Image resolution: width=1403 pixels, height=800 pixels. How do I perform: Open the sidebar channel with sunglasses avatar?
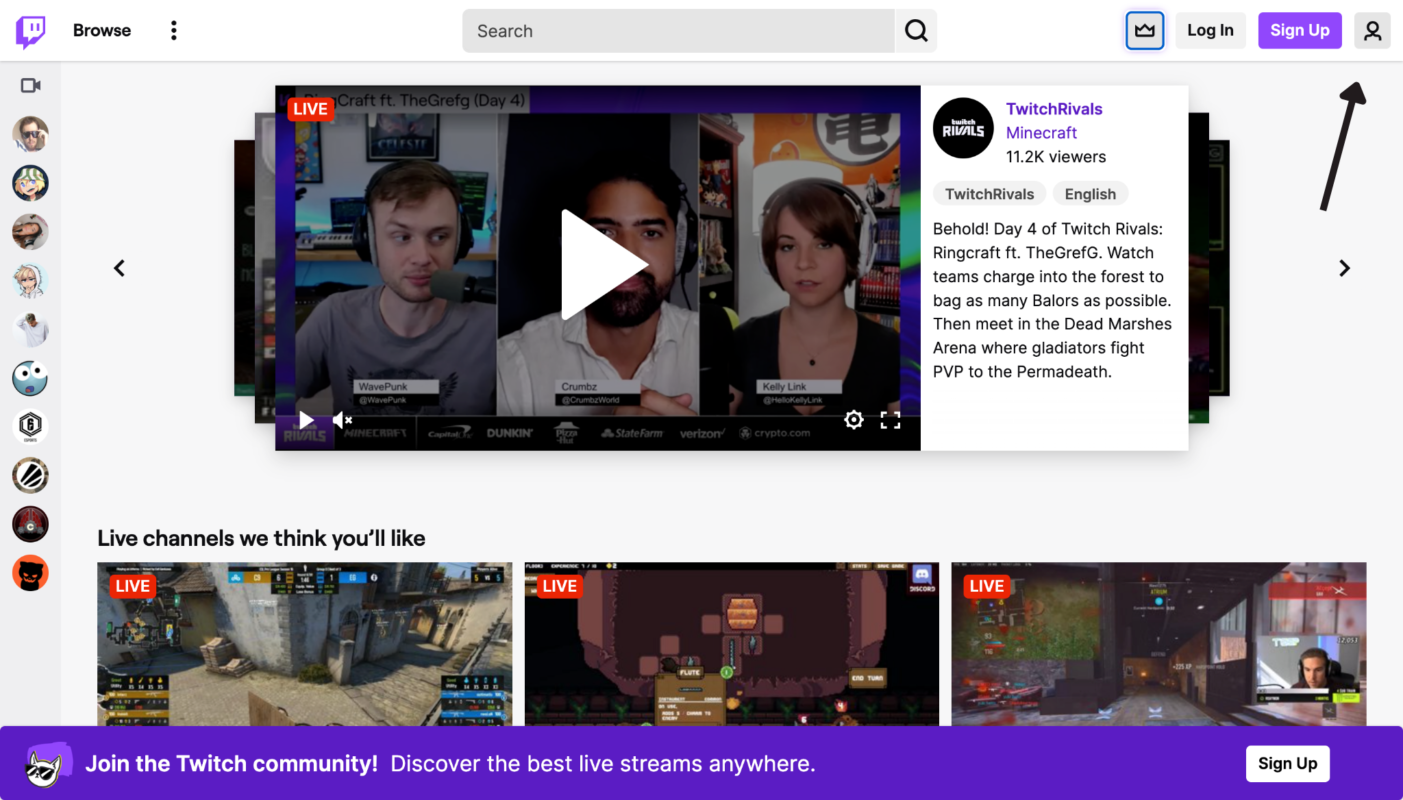tap(30, 134)
